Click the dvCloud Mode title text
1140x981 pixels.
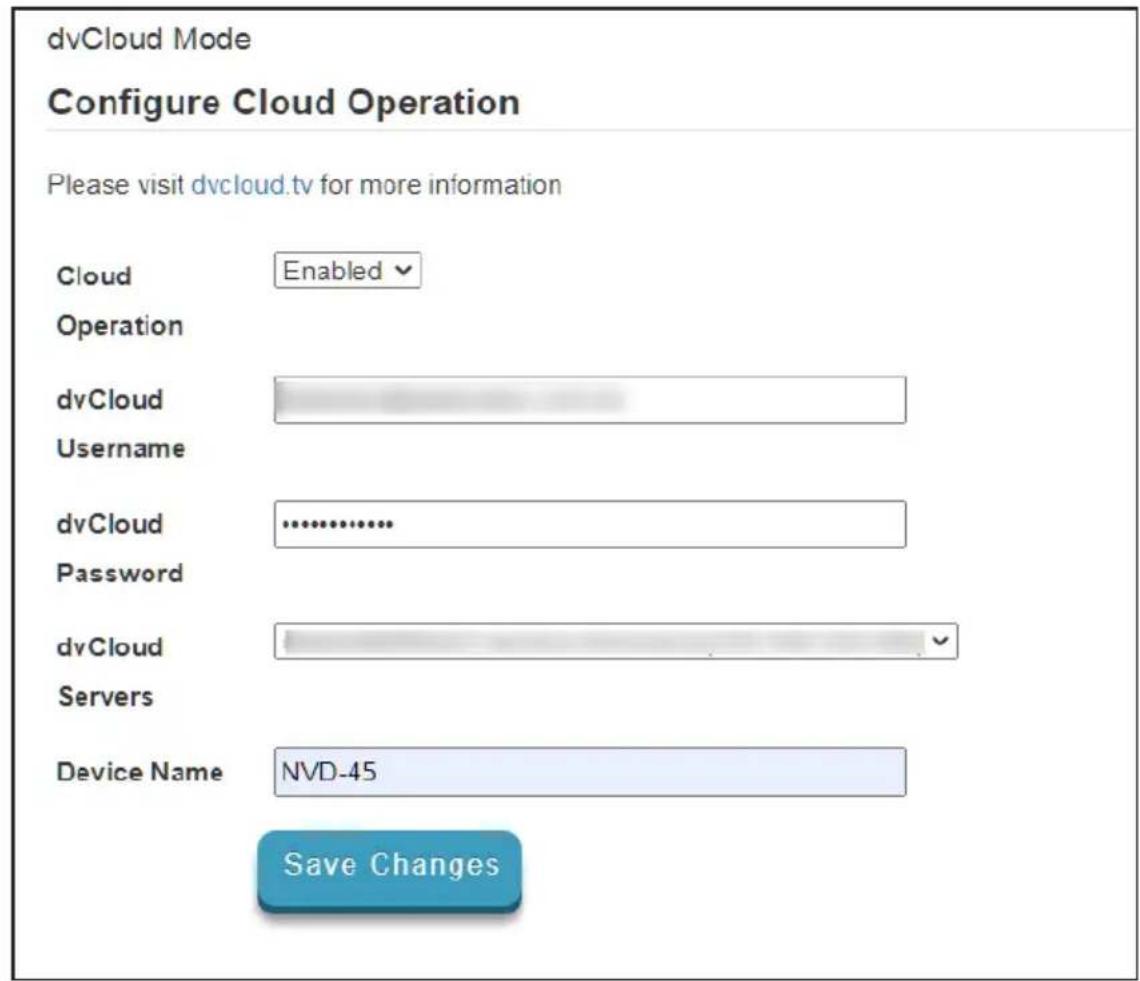tap(149, 39)
